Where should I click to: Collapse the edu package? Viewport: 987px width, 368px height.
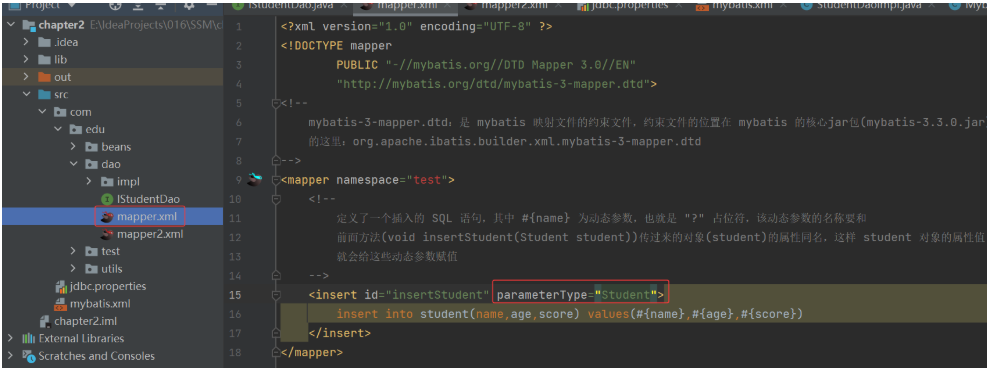(x=58, y=130)
